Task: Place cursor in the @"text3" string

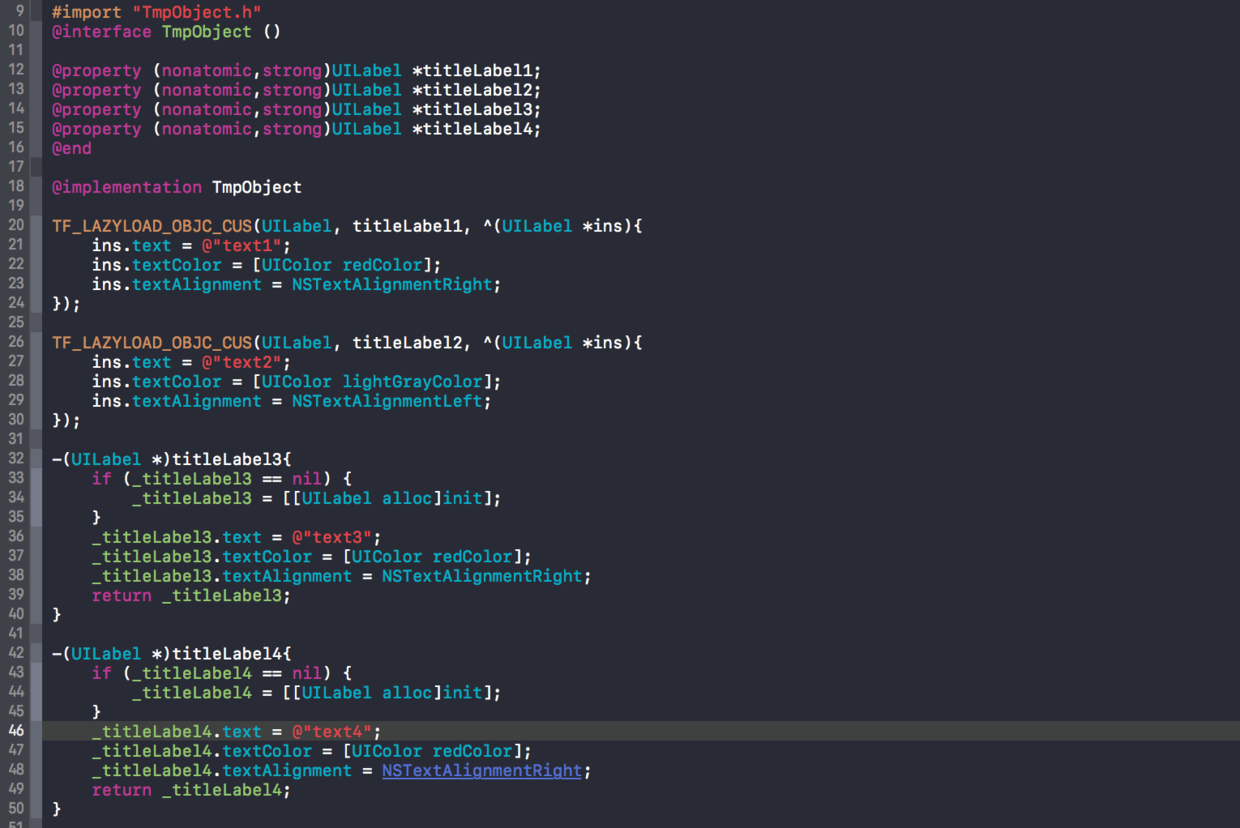Action: 336,538
